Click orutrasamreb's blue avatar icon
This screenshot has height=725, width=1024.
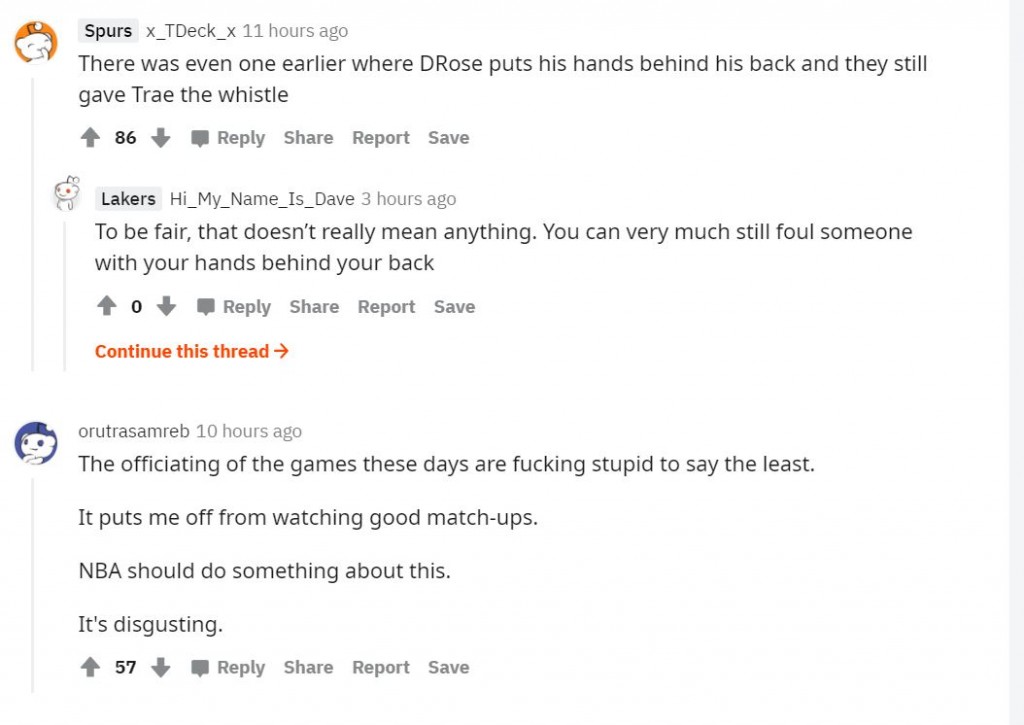coord(35,441)
